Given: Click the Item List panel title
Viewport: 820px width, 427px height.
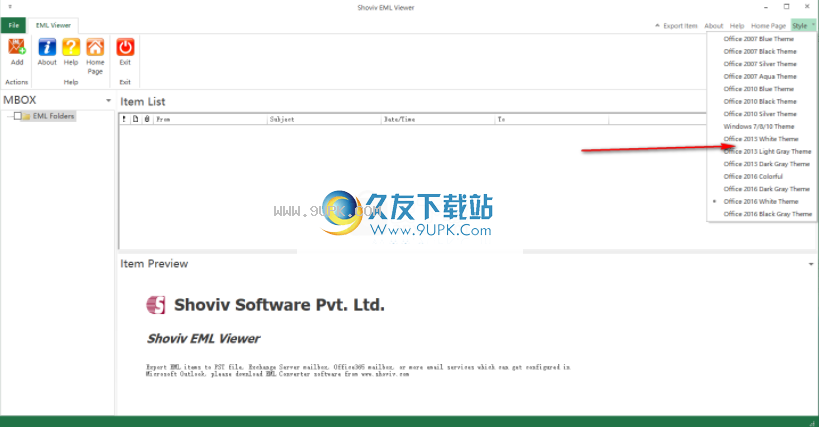Looking at the screenshot, I should [143, 101].
